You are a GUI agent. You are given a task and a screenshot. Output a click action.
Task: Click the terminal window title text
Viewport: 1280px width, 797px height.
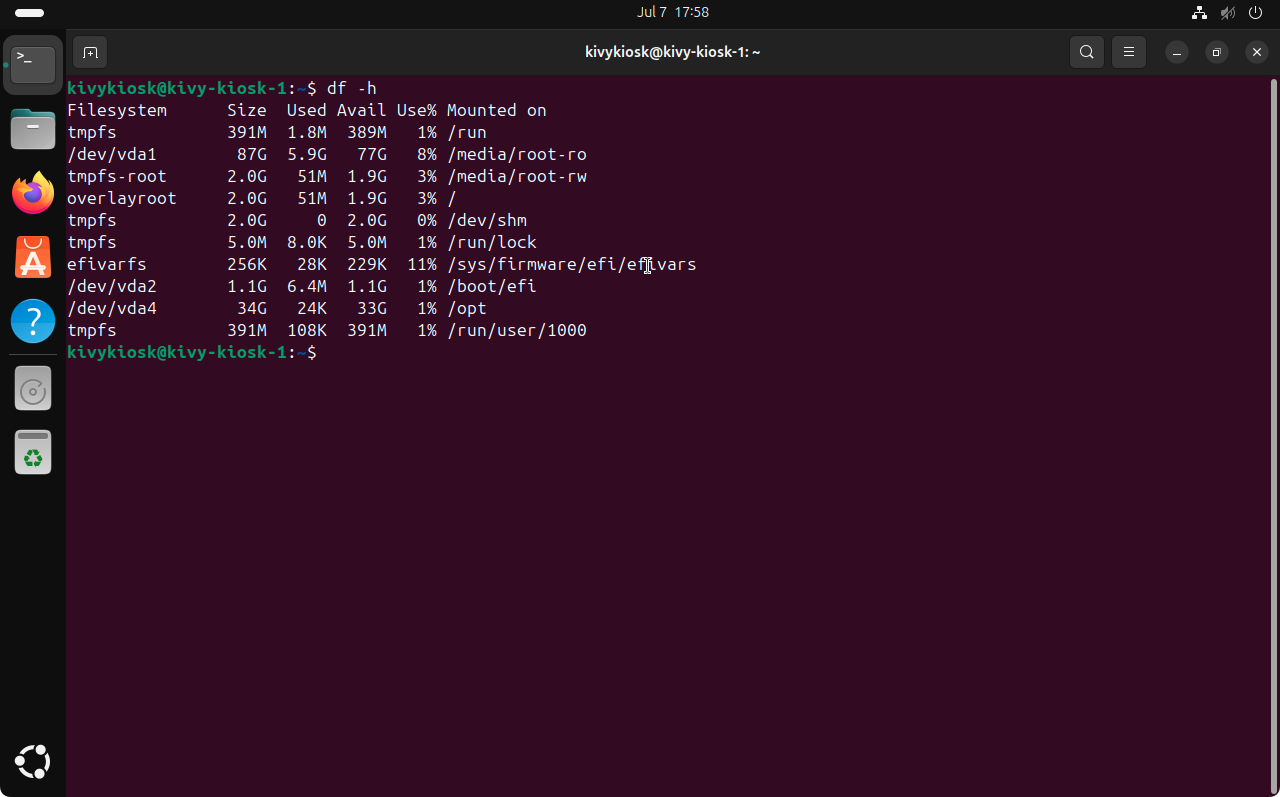[673, 52]
